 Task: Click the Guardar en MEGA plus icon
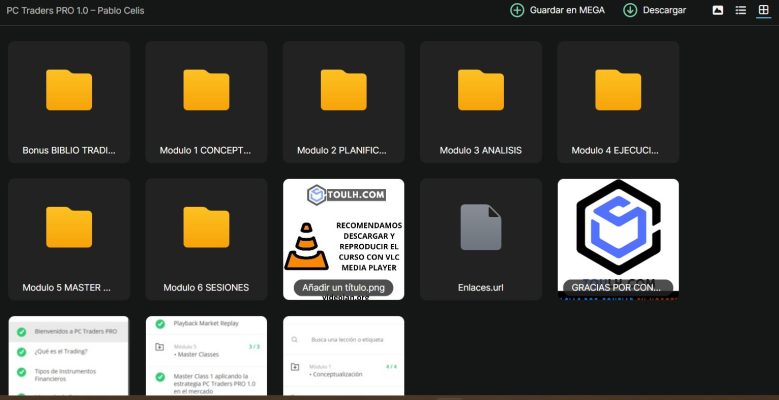(x=517, y=10)
